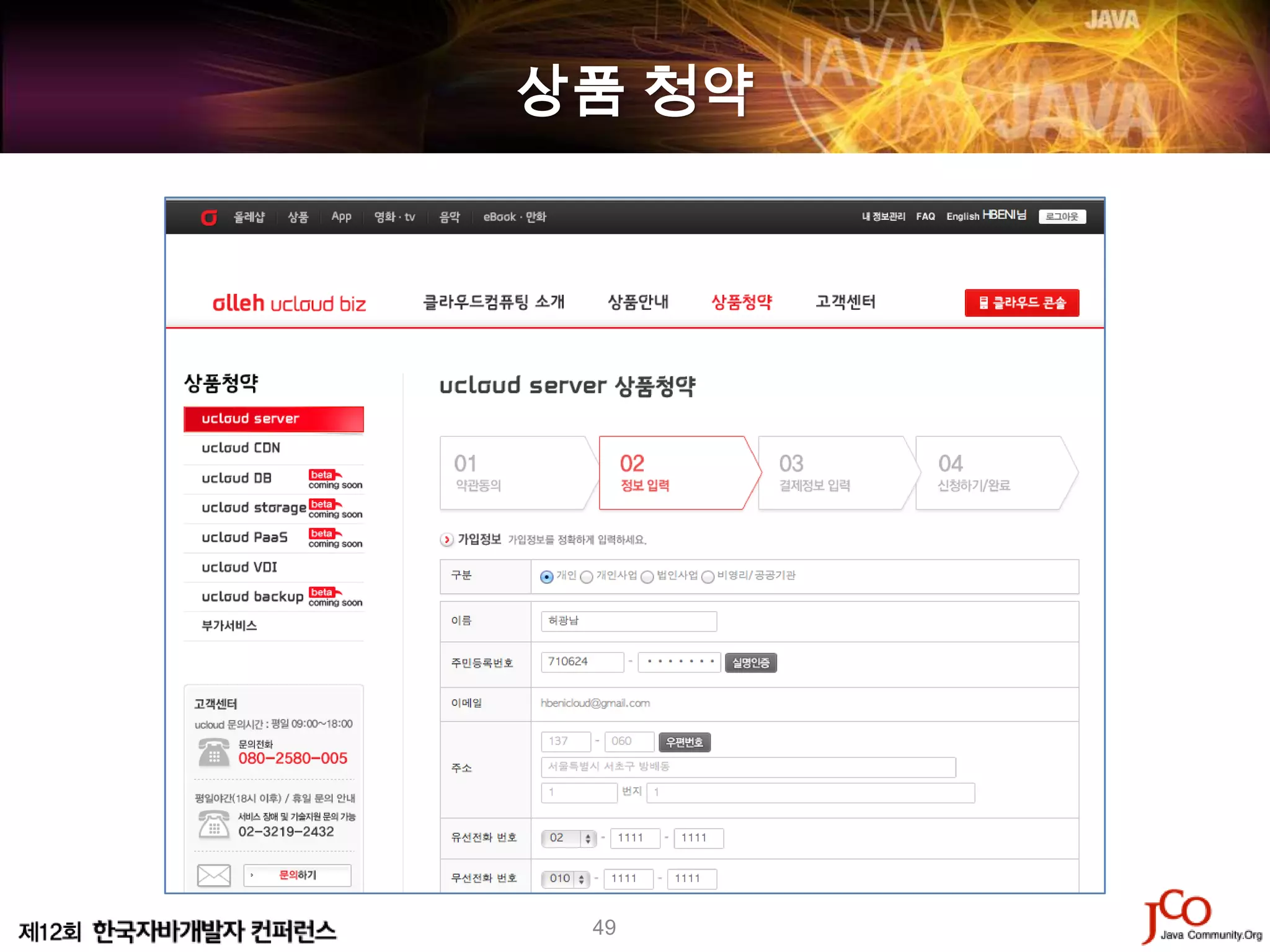Viewport: 1270px width, 952px height.
Task: Click the last 1111 mobile number field
Action: click(692, 879)
